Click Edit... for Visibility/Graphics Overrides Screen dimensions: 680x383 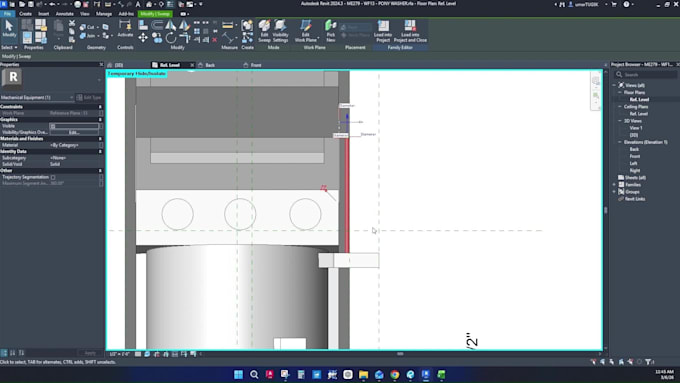tap(74, 132)
